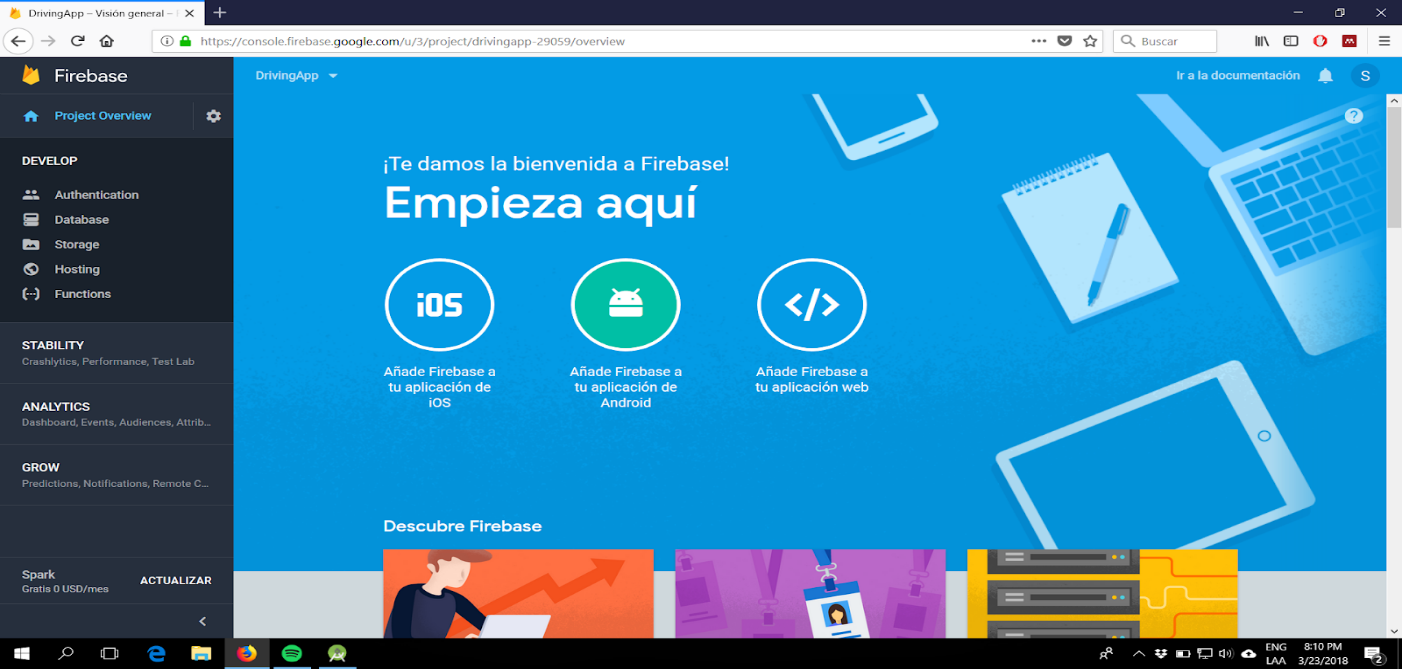
Task: Click the Spark Gratis 0 USD/mes plan label
Action: coord(64,581)
